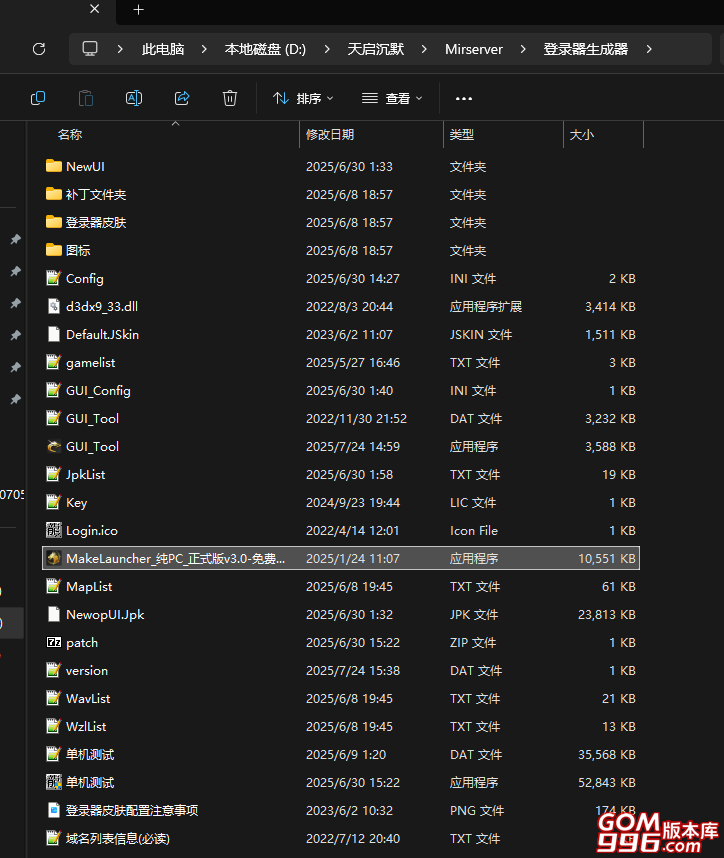Click the Rename icon in toolbar
This screenshot has height=858, width=724.
click(134, 98)
